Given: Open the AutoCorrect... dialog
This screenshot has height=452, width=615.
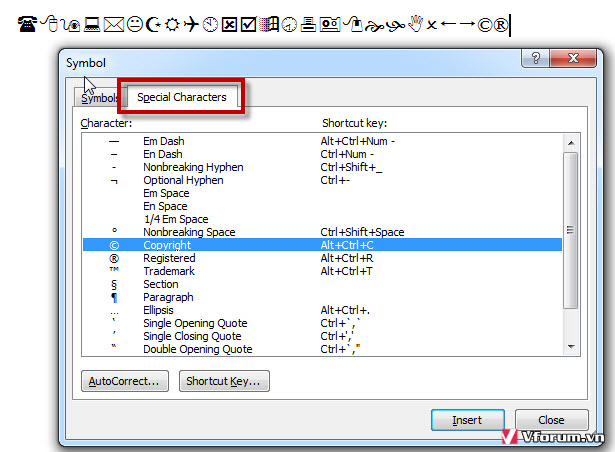Looking at the screenshot, I should click(125, 381).
